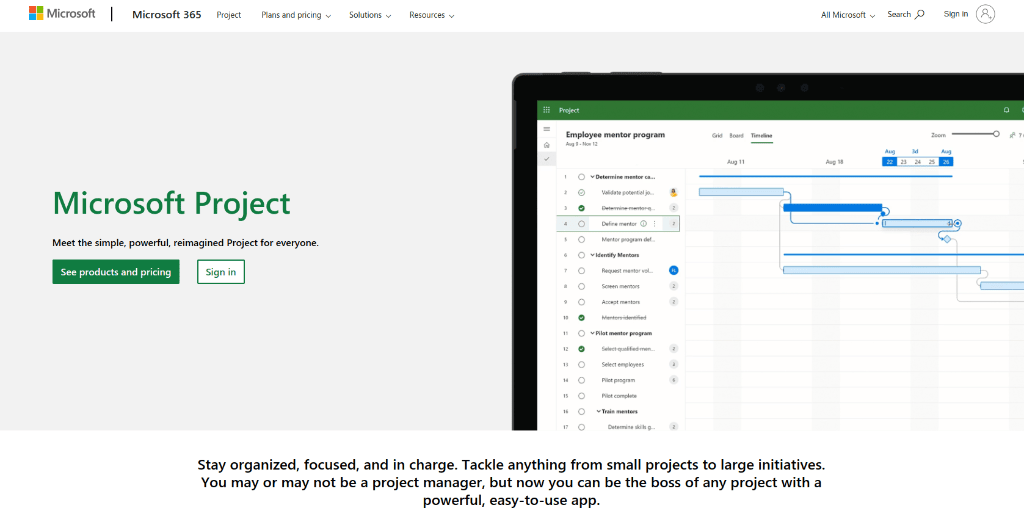Click assignee avatar on Validate potential row

click(673, 193)
